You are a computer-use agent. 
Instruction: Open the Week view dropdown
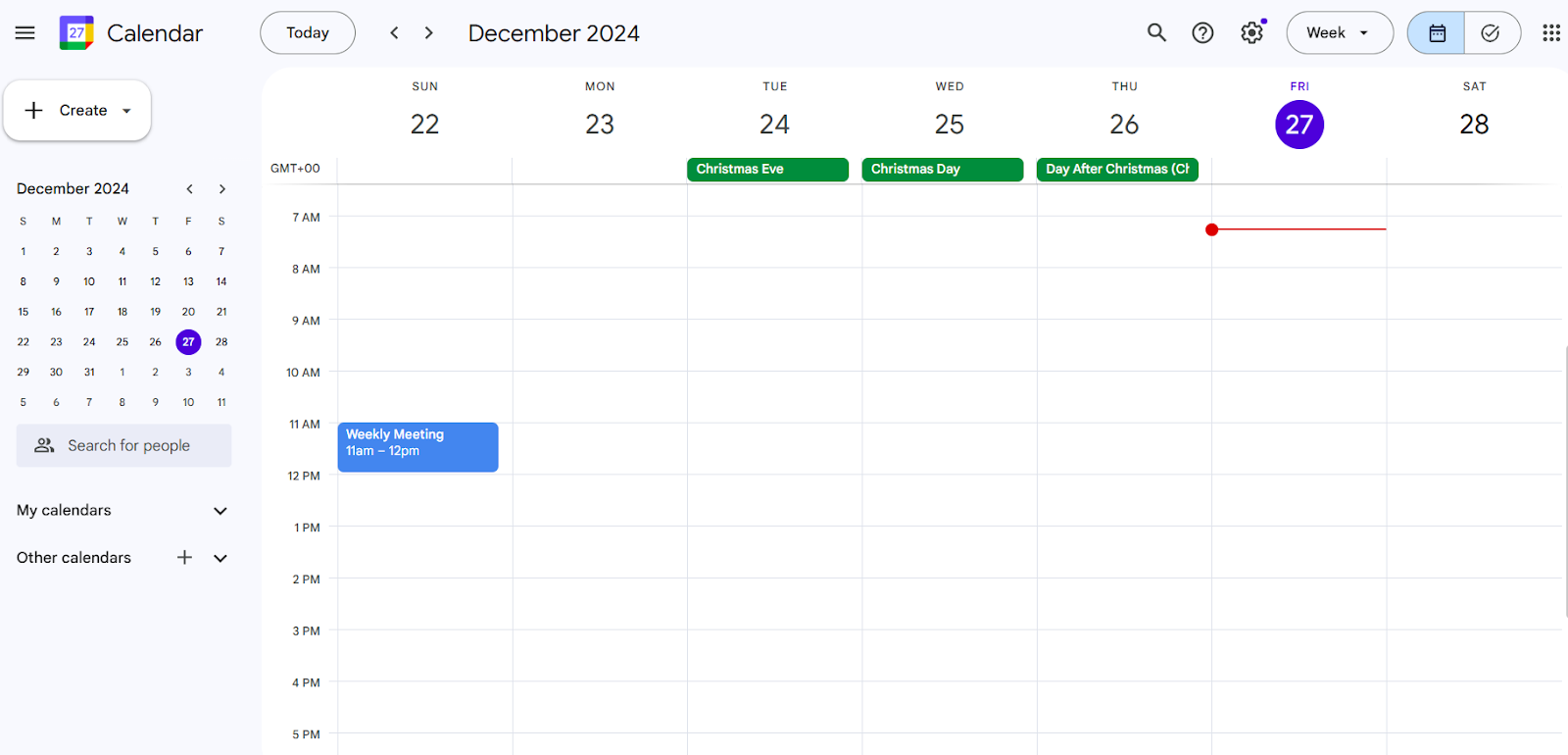pyautogui.click(x=1339, y=33)
